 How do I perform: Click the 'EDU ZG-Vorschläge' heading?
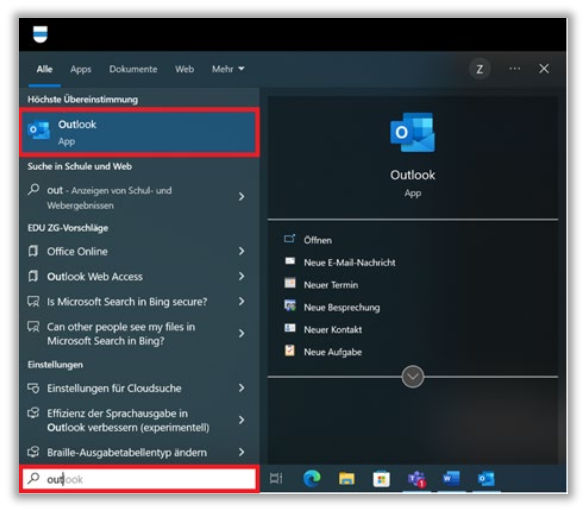[67, 228]
